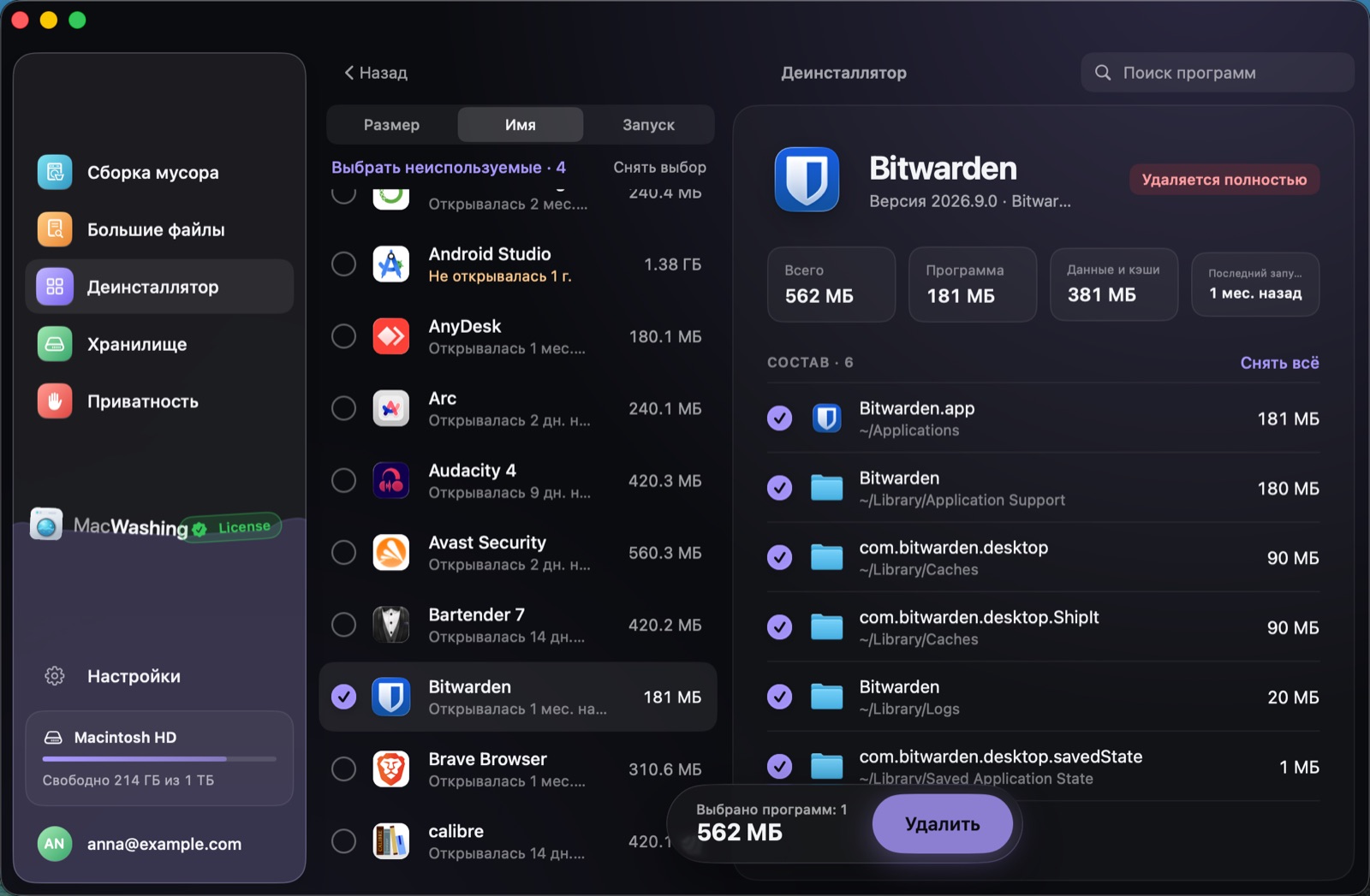The width and height of the screenshot is (1370, 896).
Task: Click the Android Studio app icon
Action: tap(391, 264)
